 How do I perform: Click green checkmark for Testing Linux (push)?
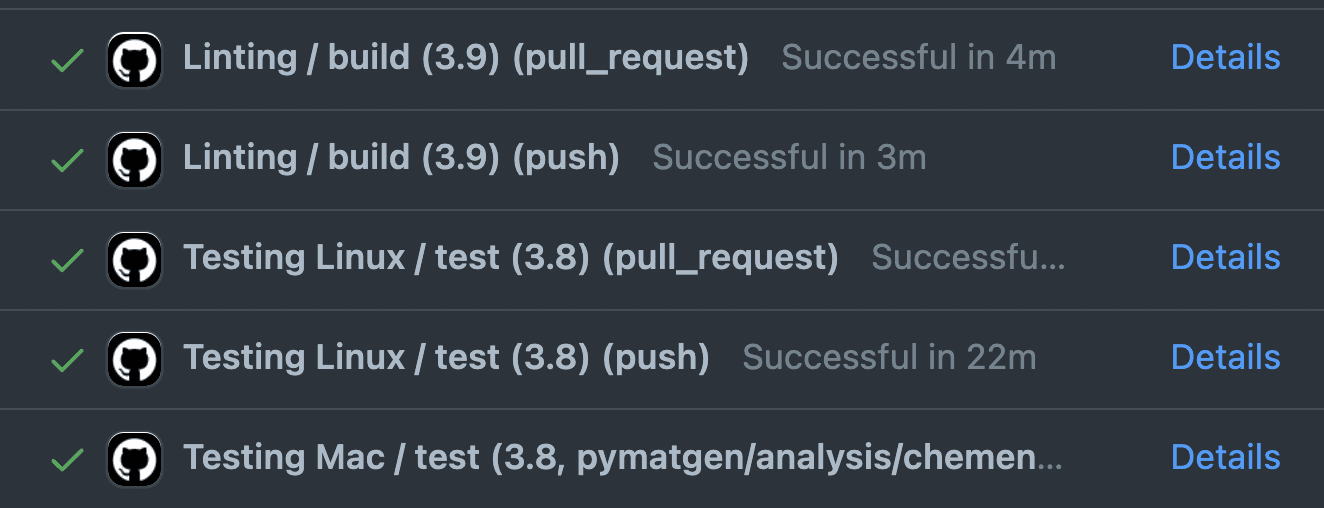(x=67, y=359)
